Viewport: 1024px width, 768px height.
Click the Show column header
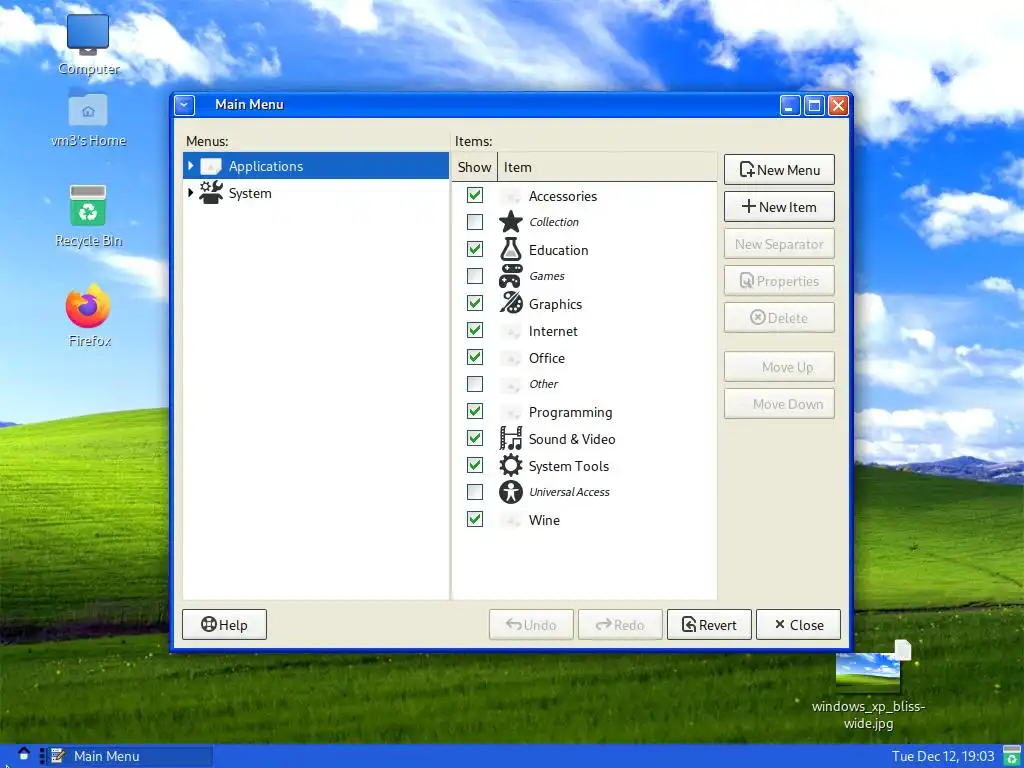(x=474, y=167)
